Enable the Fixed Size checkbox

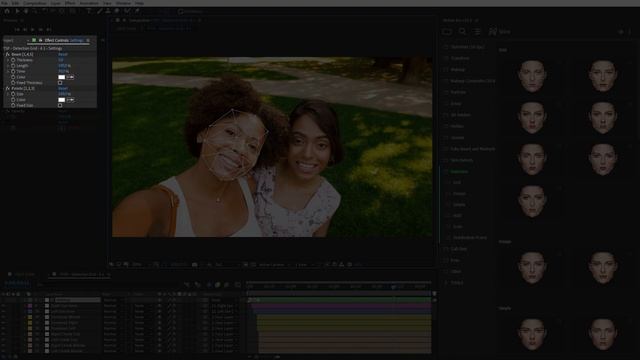[60, 105]
